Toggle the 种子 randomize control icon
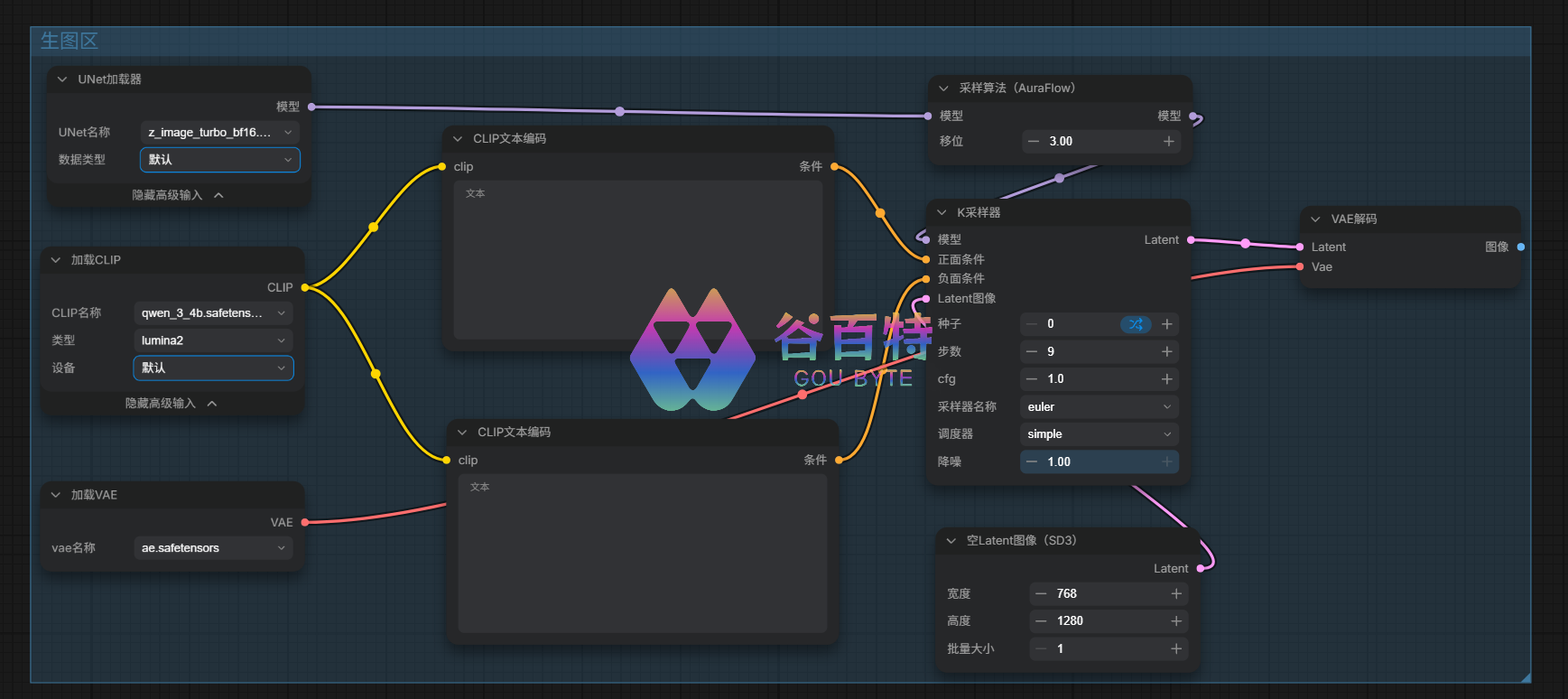1568x699 pixels. (1136, 324)
